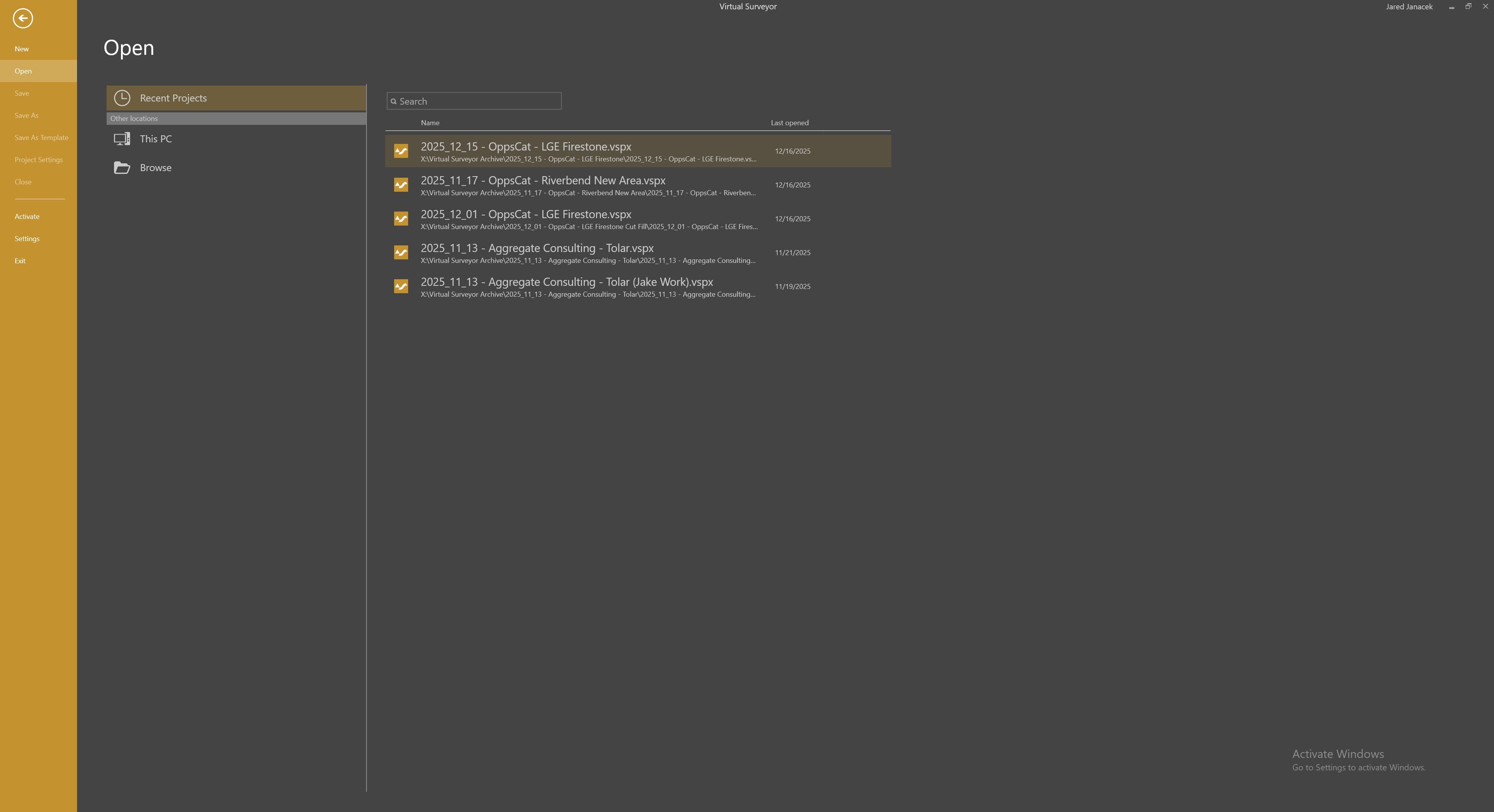Click the 11/21/2025 last opened date

coord(793,253)
